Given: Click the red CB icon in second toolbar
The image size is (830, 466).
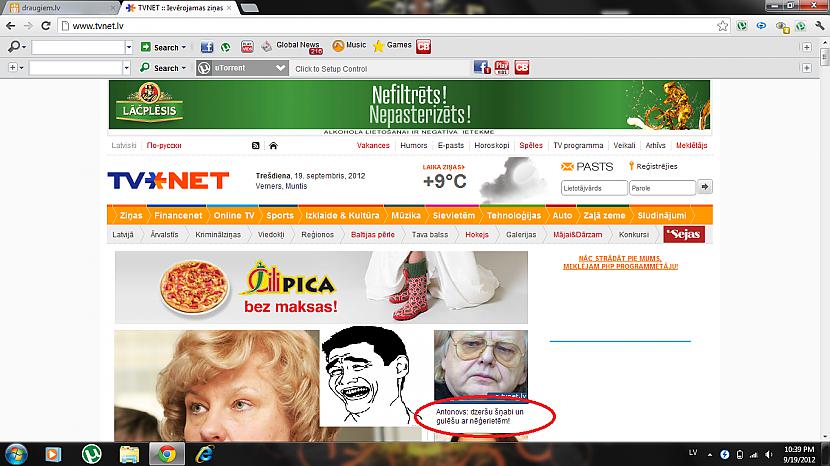Looking at the screenshot, I should (x=522, y=67).
